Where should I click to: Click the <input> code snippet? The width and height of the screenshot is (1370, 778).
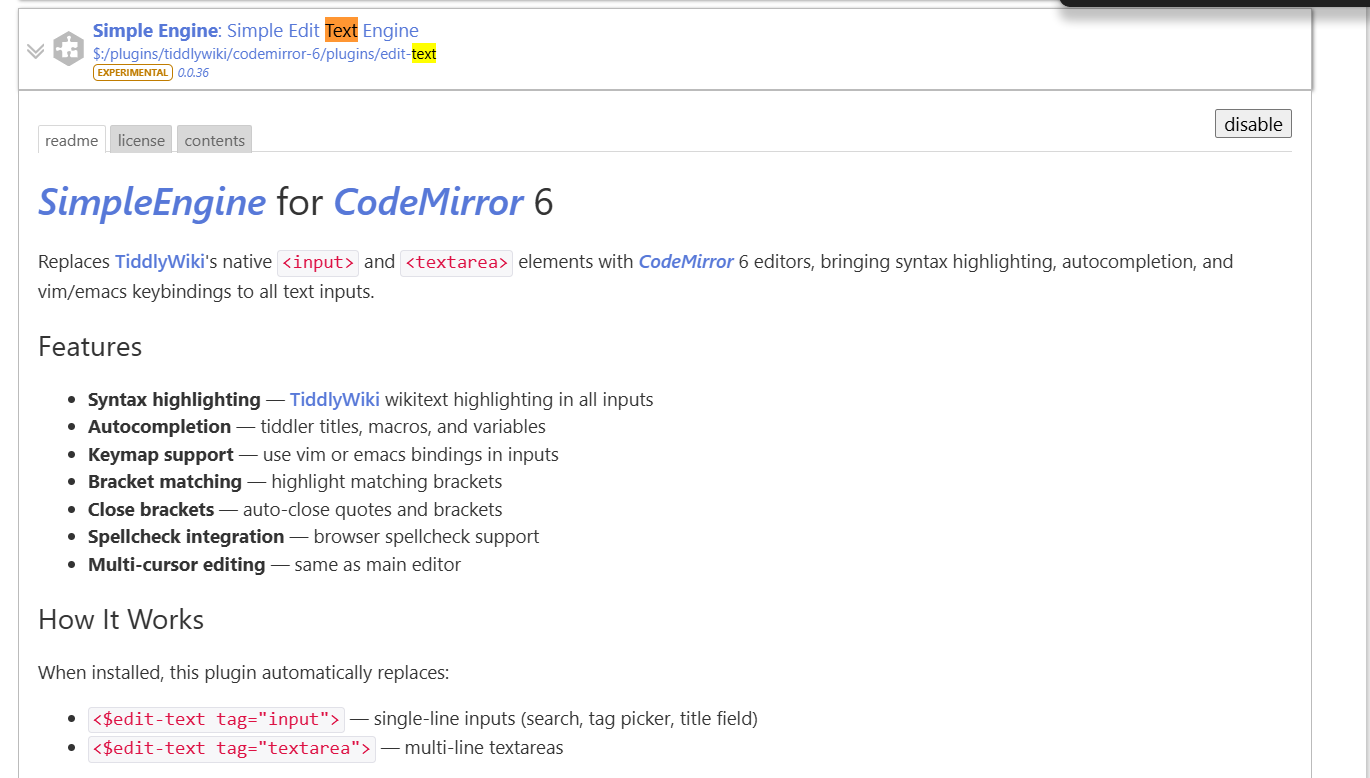317,263
